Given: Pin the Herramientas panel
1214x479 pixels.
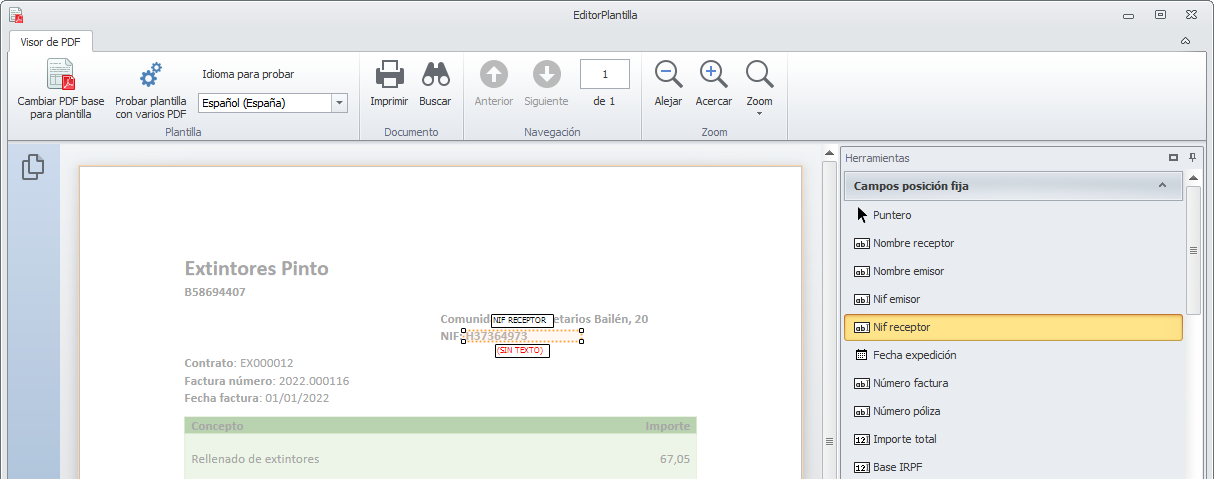Looking at the screenshot, I should coord(1192,157).
